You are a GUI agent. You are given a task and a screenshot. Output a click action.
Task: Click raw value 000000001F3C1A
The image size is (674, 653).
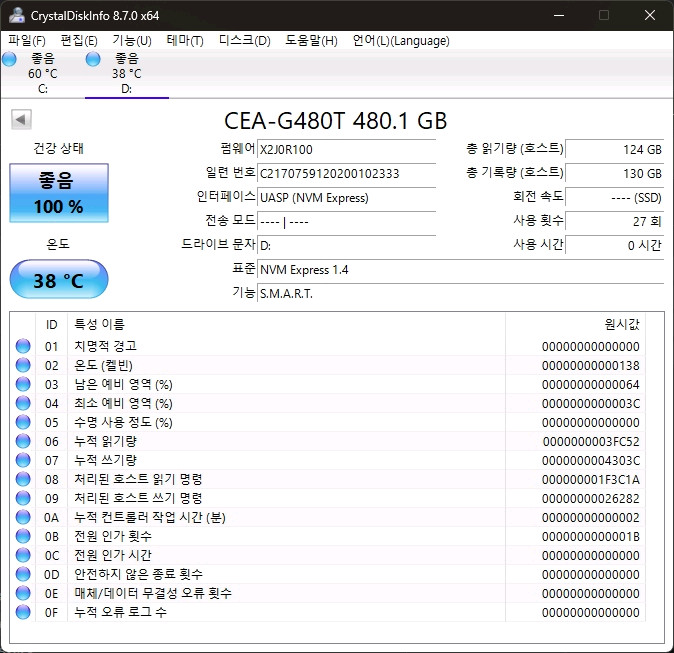591,479
